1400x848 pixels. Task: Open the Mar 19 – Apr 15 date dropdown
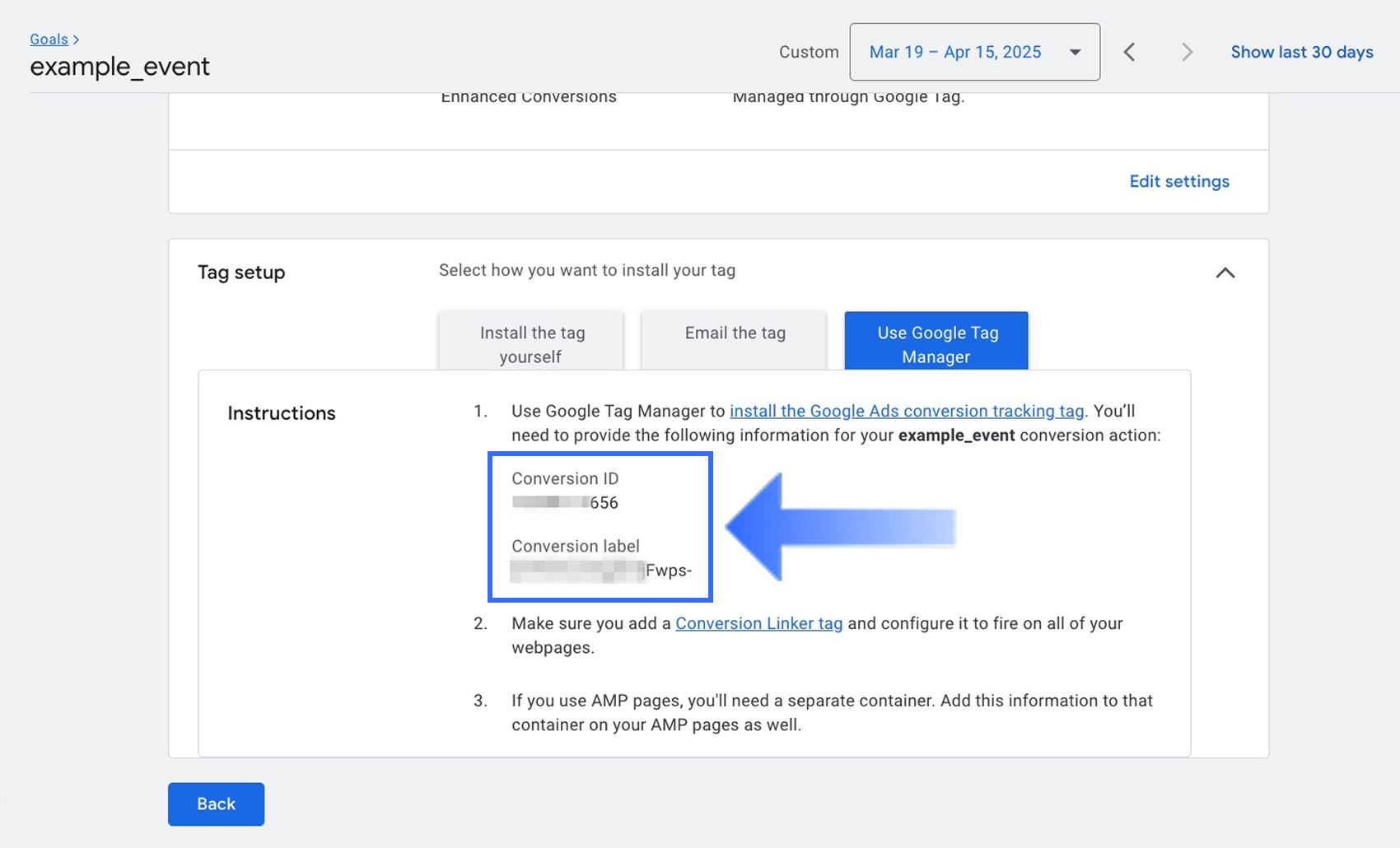point(974,52)
